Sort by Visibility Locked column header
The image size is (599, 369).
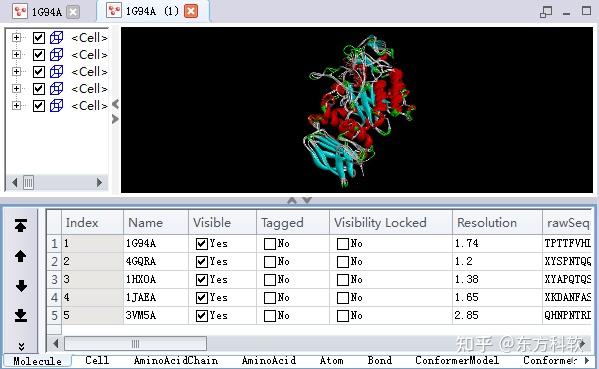pyautogui.click(x=391, y=222)
